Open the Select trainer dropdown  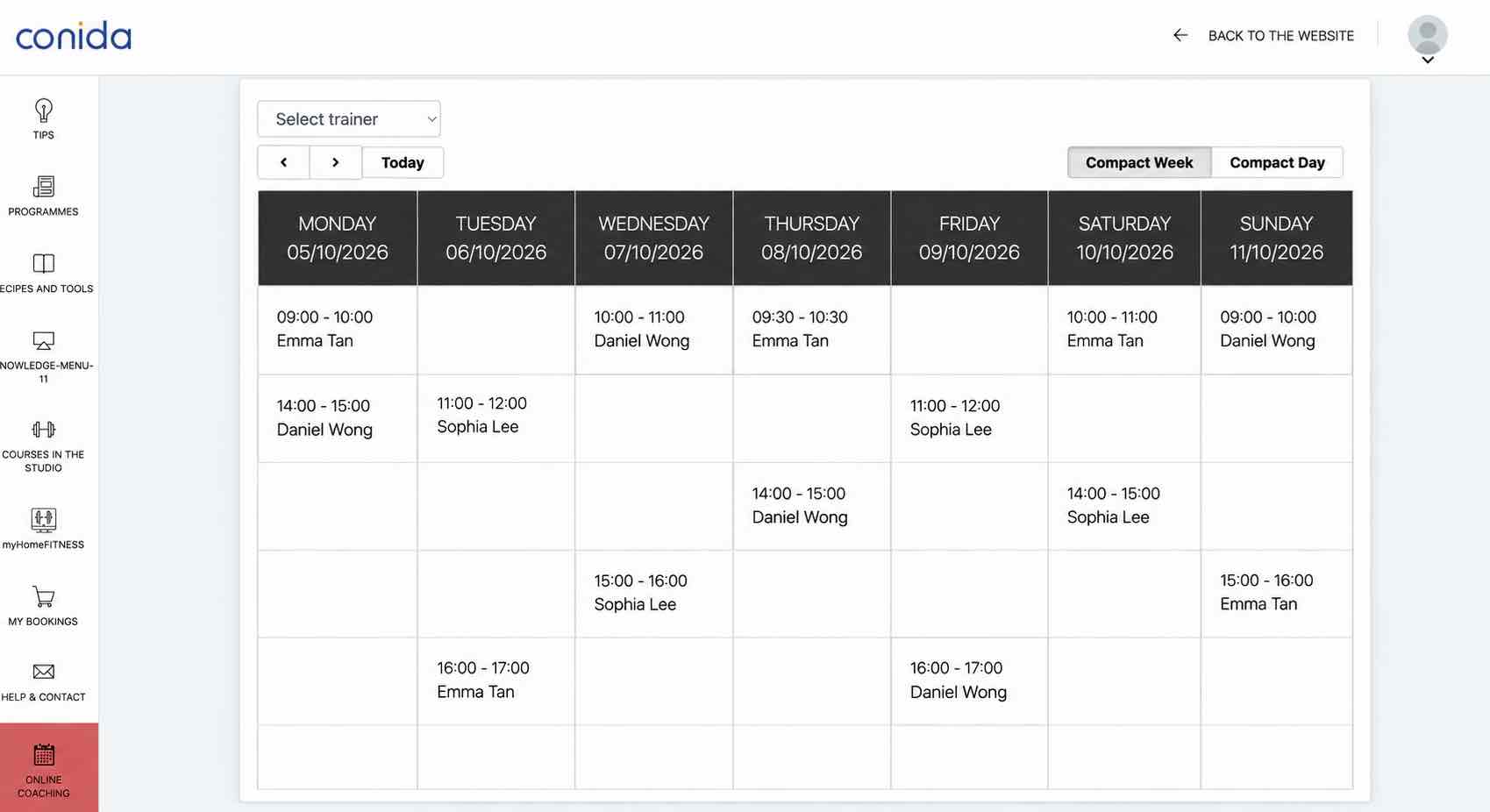(349, 119)
